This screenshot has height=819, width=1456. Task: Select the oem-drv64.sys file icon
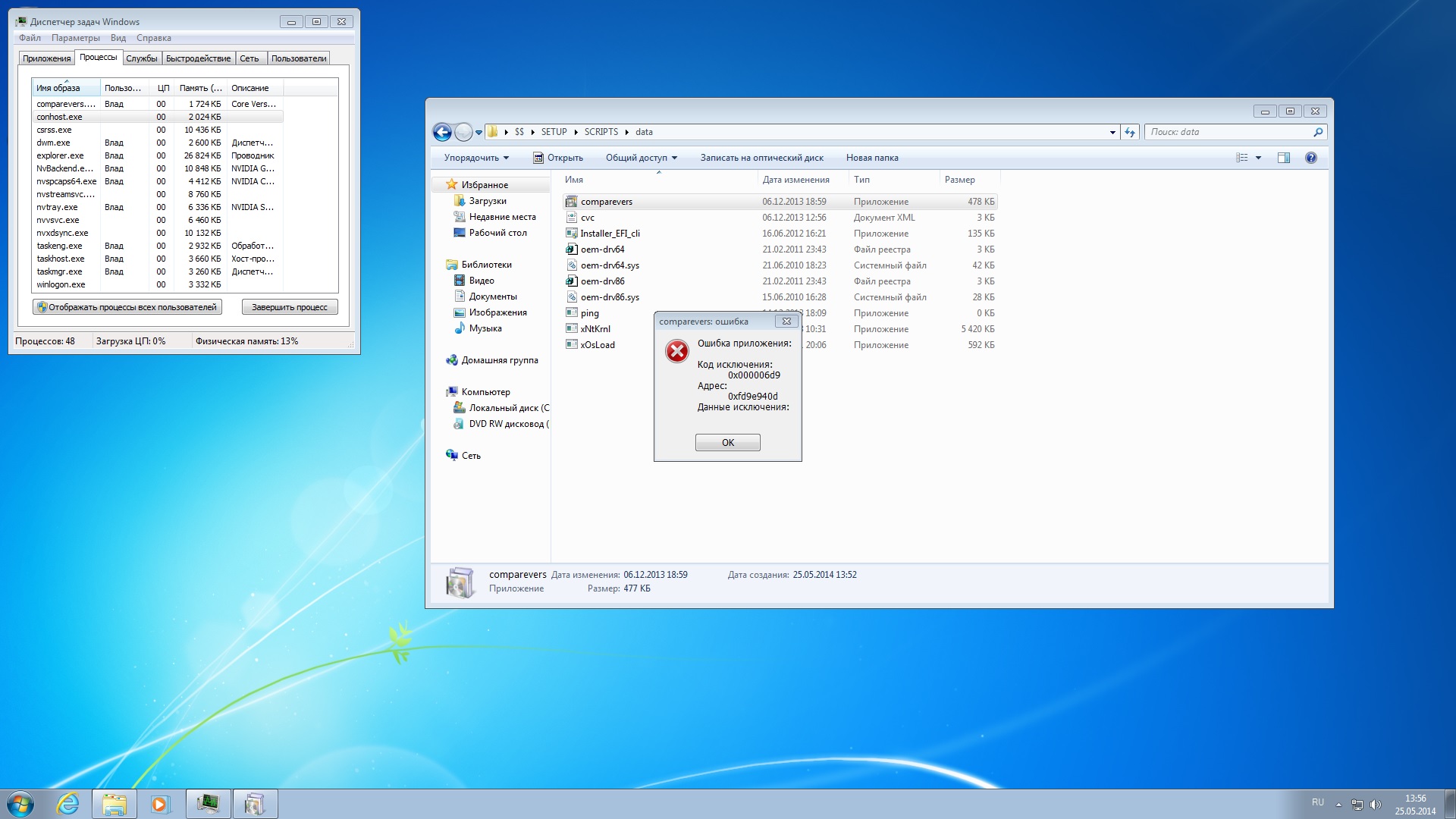pos(571,265)
